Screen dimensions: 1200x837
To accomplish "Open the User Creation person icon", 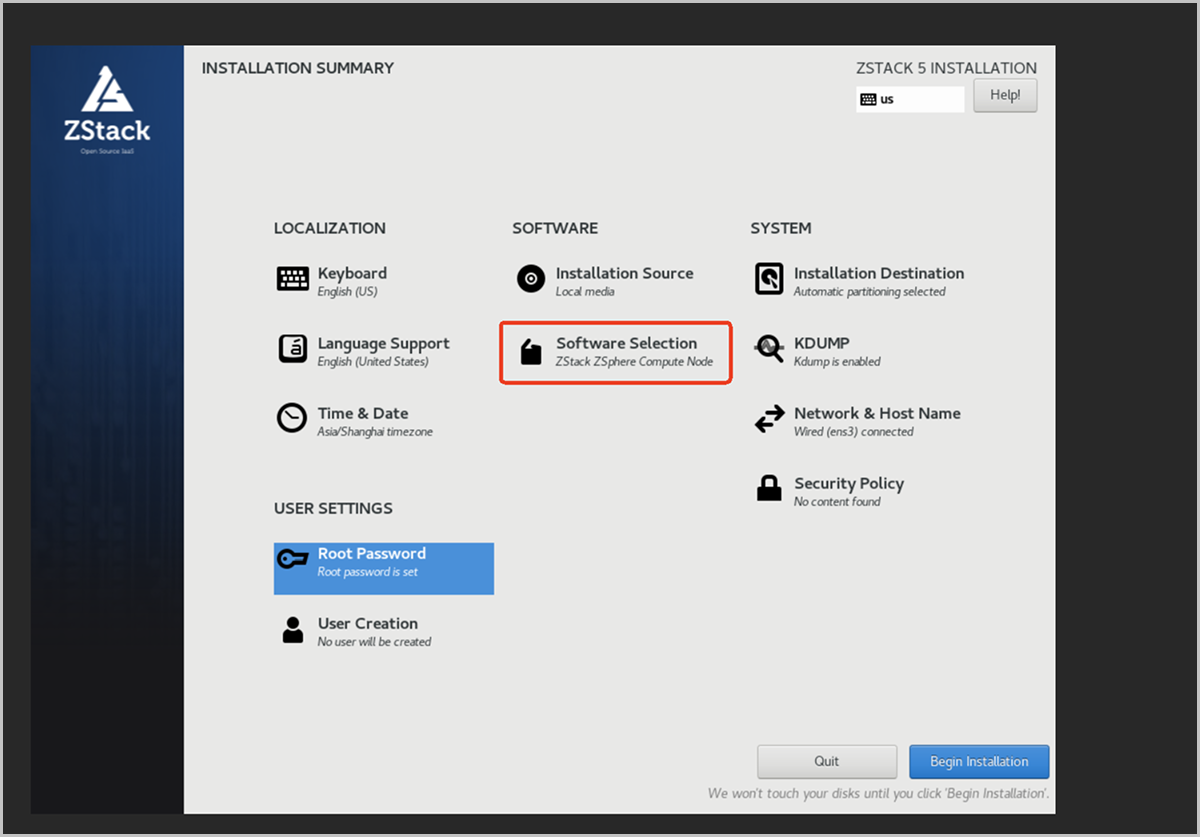I will click(293, 629).
